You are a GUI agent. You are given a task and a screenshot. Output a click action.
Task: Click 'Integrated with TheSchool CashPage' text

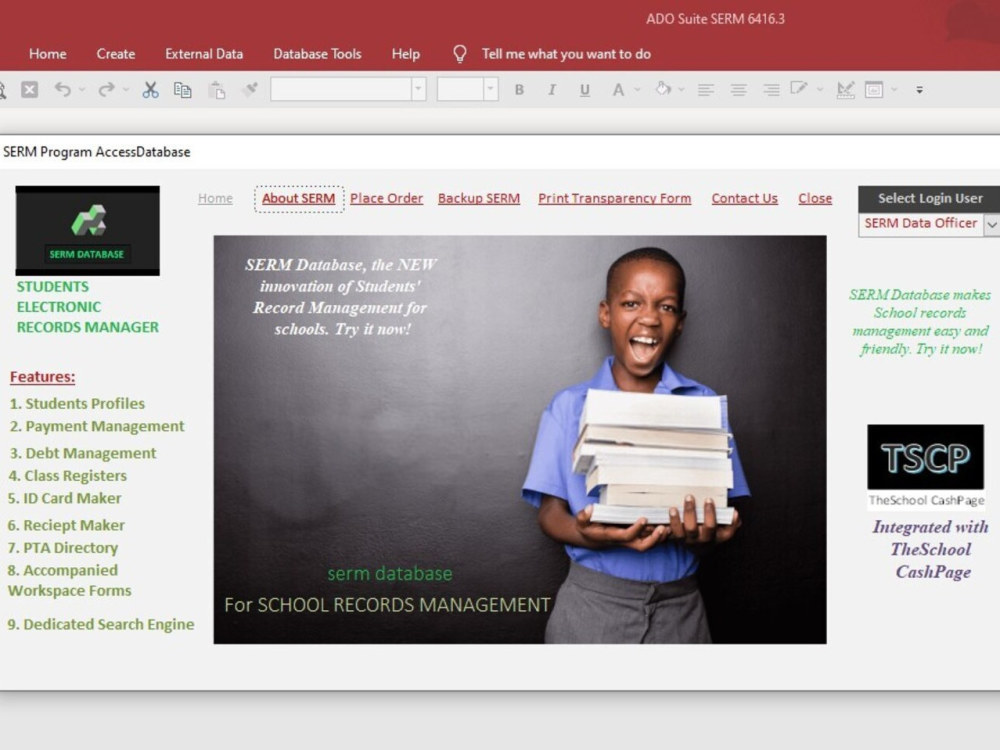[x=930, y=549]
